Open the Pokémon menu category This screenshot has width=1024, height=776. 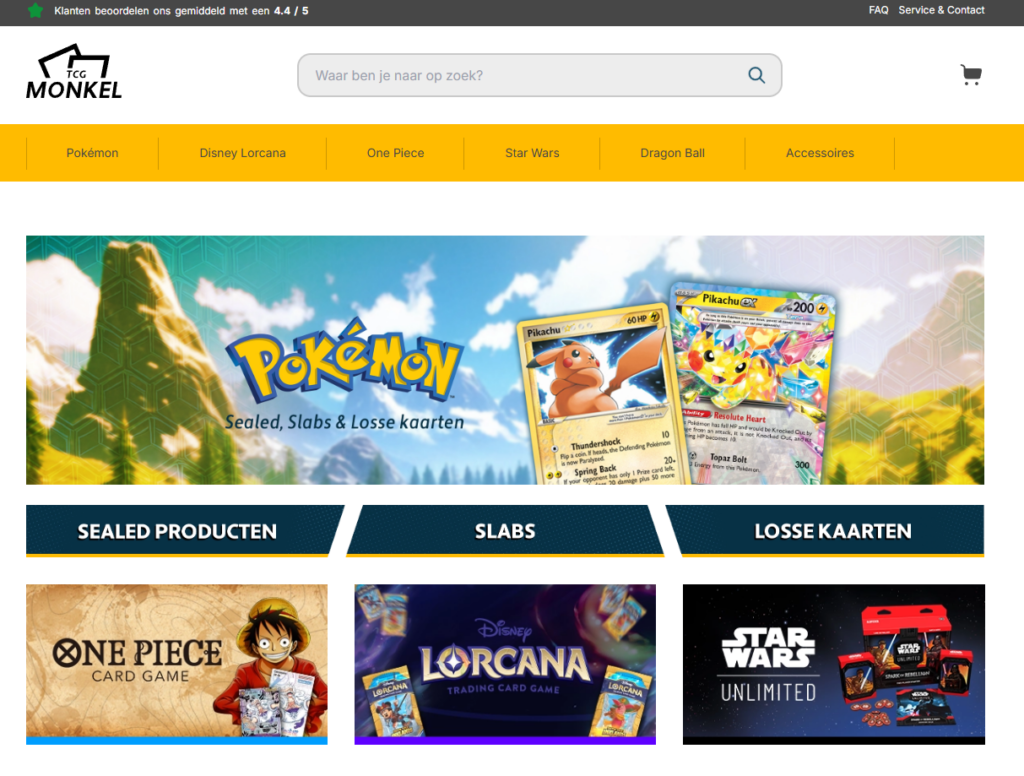[92, 153]
